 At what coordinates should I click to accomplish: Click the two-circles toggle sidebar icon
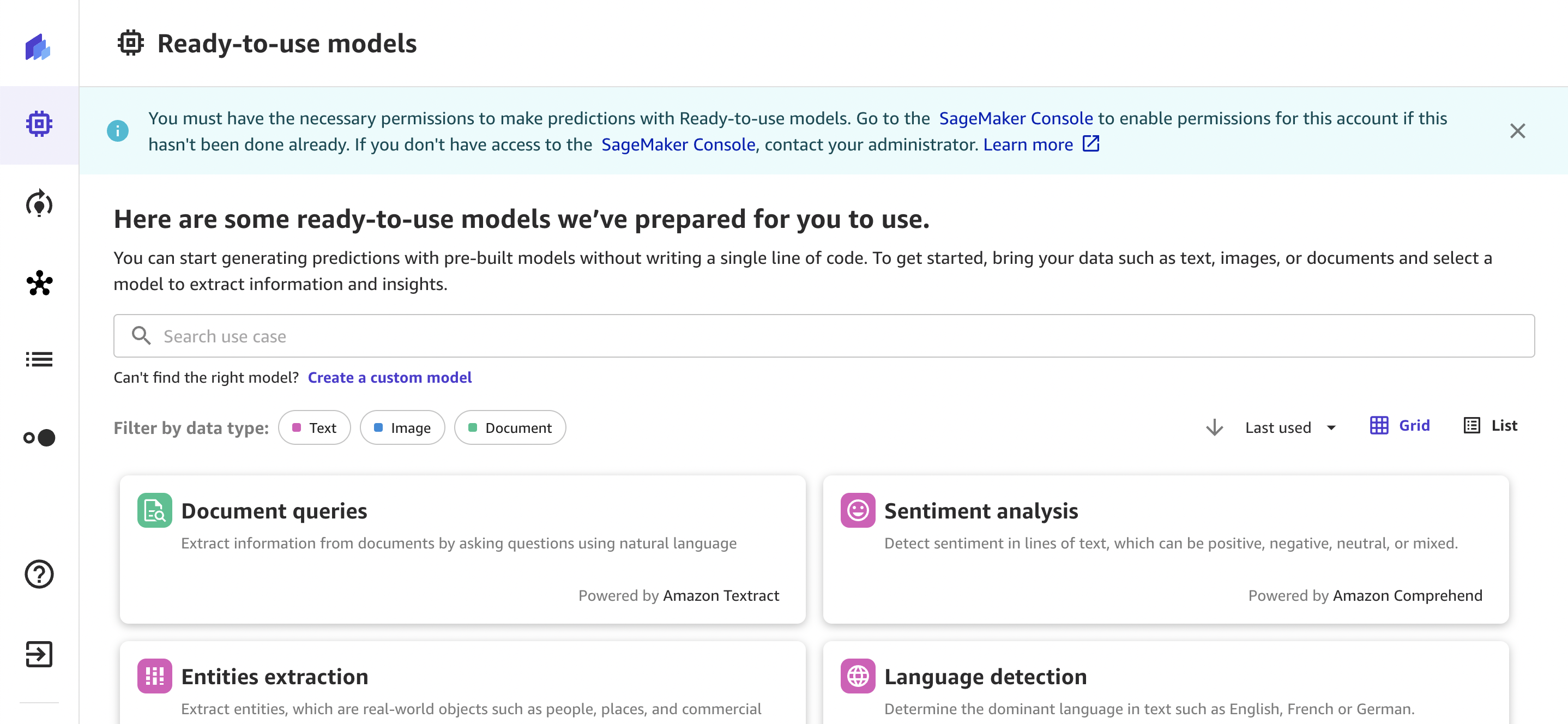[x=39, y=437]
